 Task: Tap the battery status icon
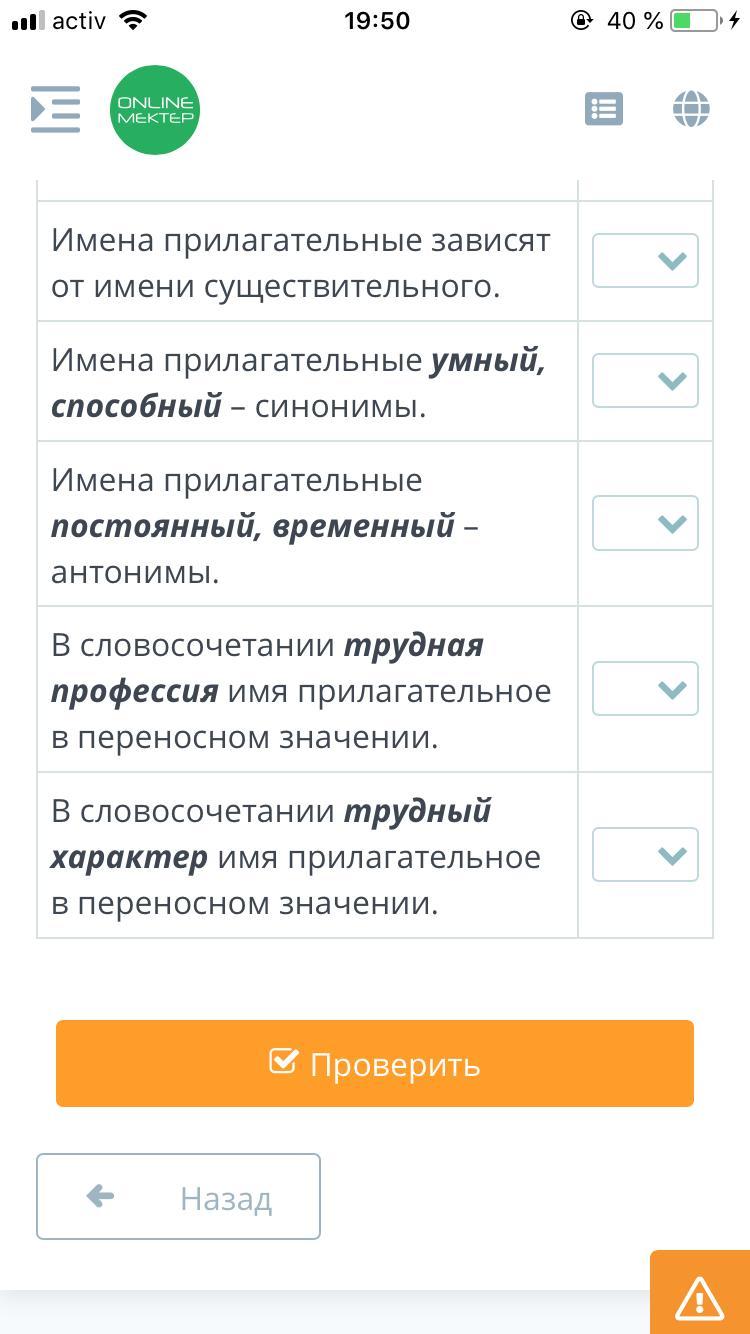(695, 21)
